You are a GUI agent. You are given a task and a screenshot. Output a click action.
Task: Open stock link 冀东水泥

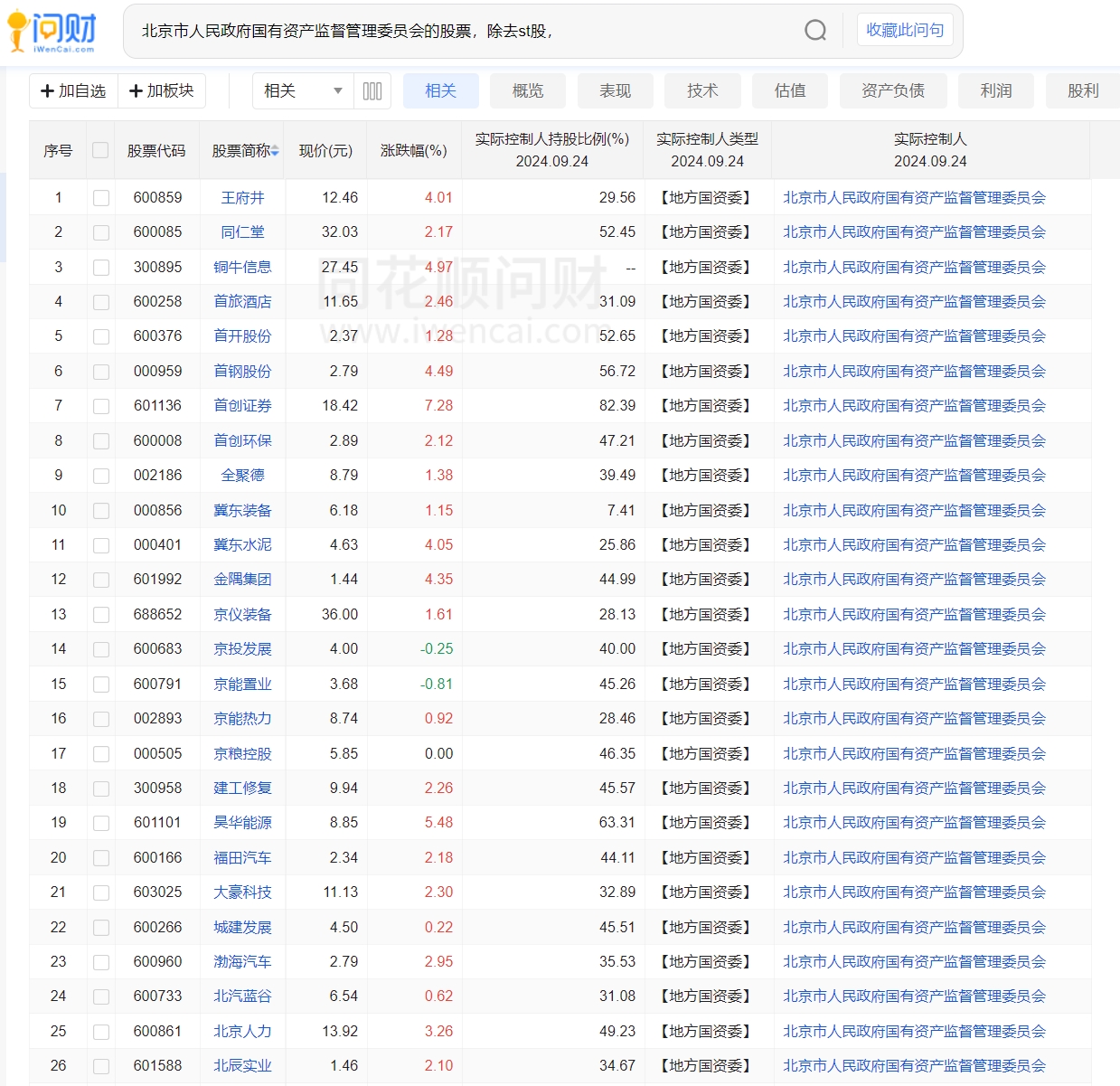point(243,544)
